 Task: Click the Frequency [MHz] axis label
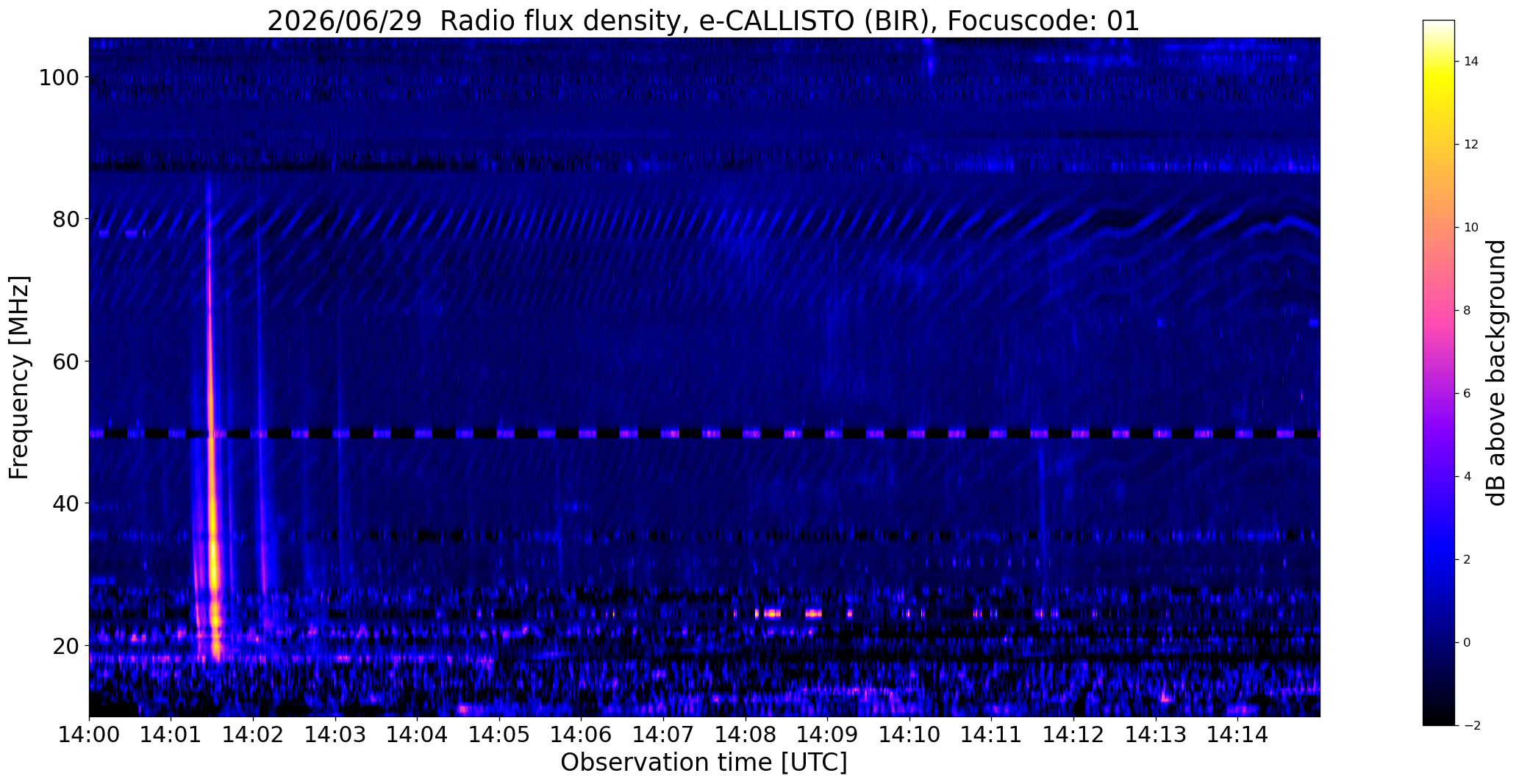coord(20,377)
